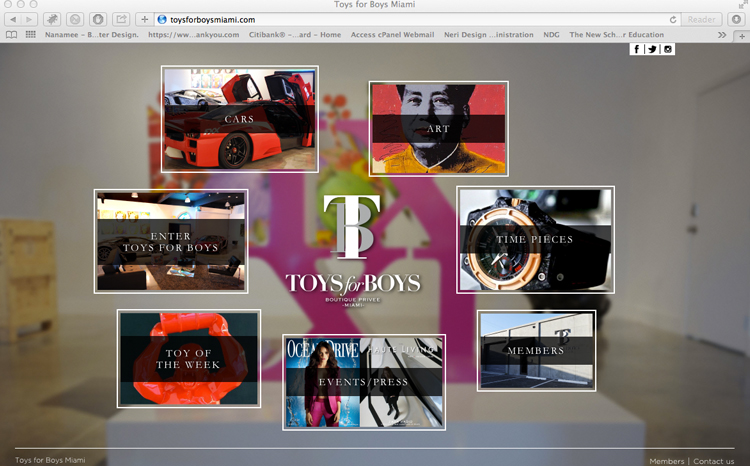Open the MEMBERS tile
This screenshot has height=466, width=750.
click(536, 351)
